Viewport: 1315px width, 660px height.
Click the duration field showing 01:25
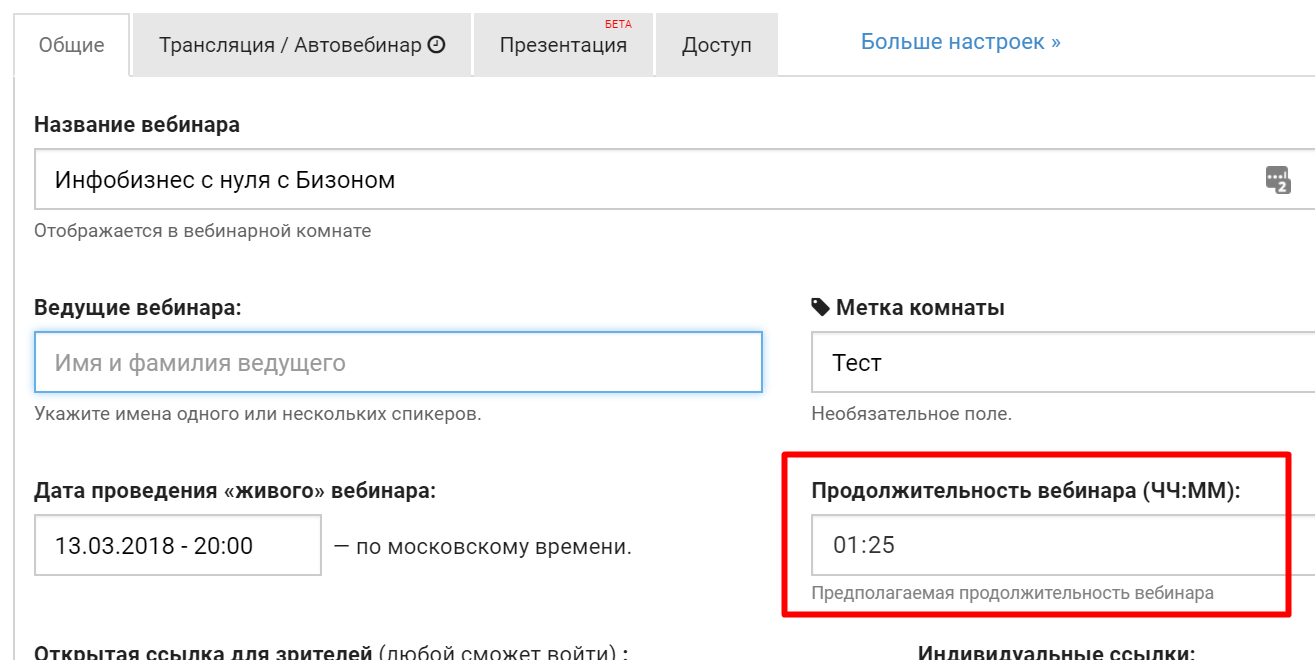[x=1050, y=545]
